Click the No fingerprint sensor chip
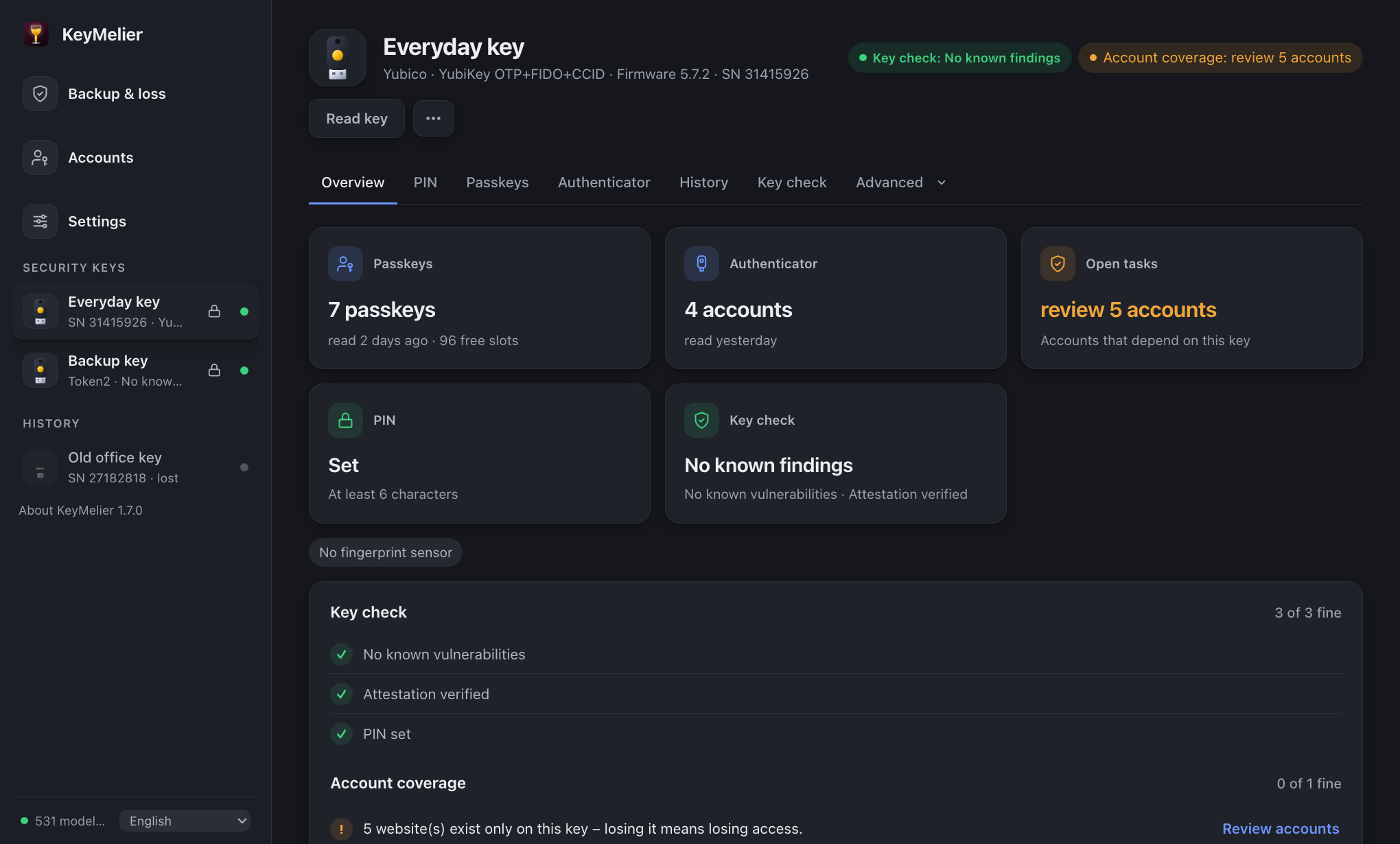The width and height of the screenshot is (1400, 844). (386, 552)
